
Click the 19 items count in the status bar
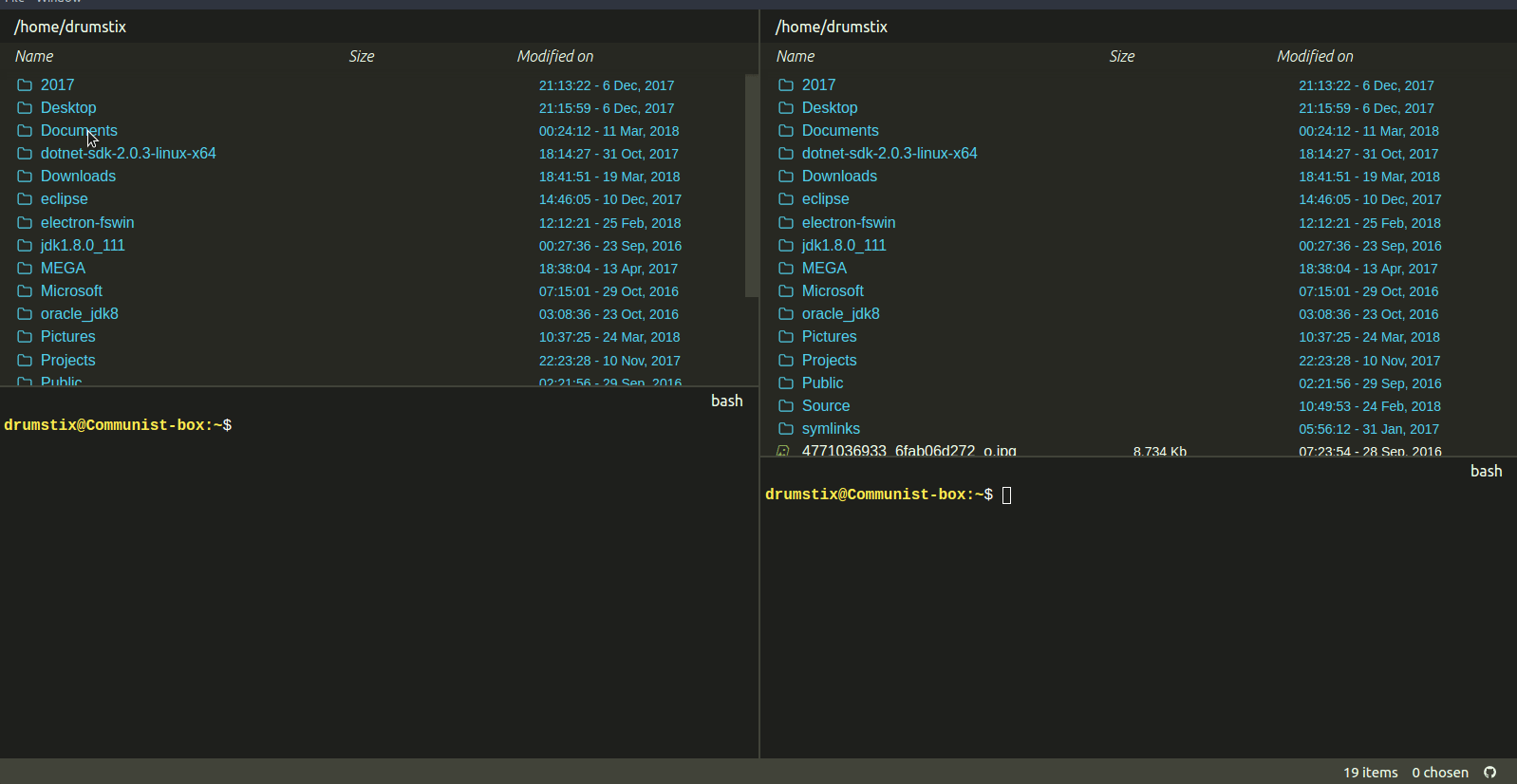[1371, 773]
